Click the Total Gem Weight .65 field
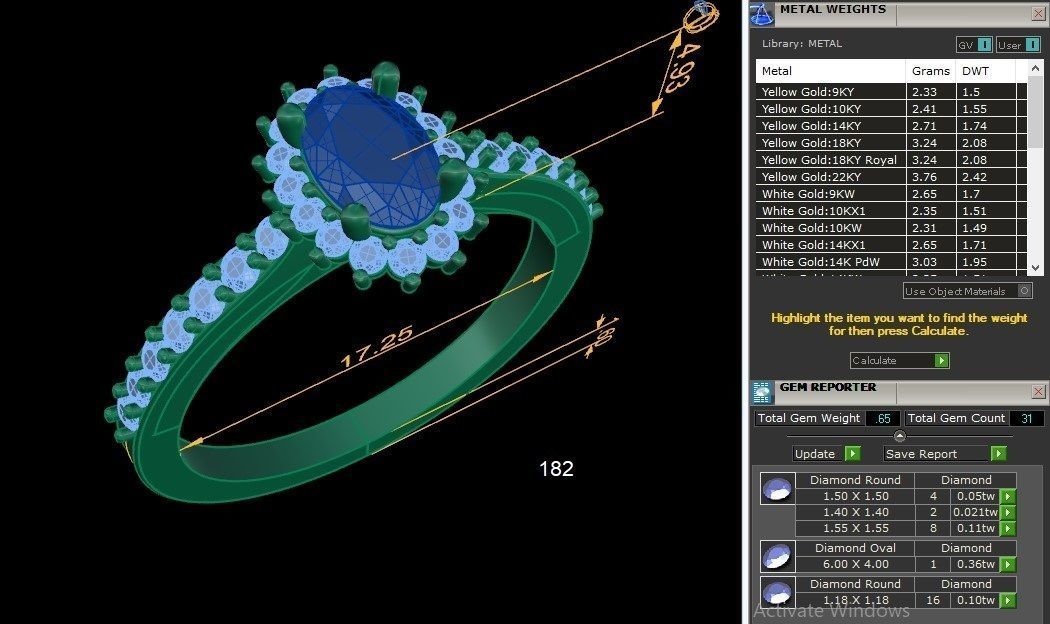 (x=883, y=418)
